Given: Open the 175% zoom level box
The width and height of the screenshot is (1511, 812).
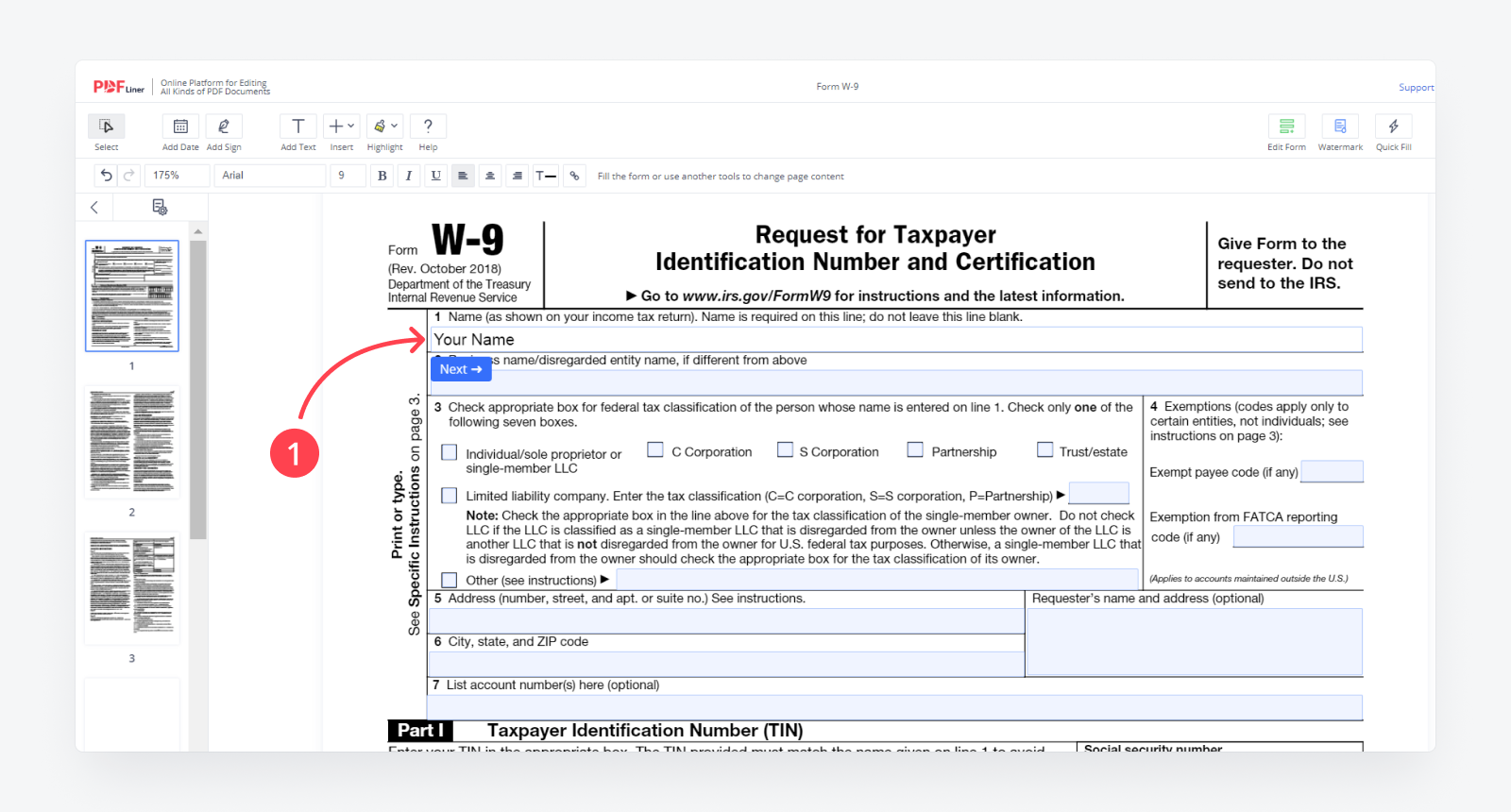Looking at the screenshot, I should 178,176.
